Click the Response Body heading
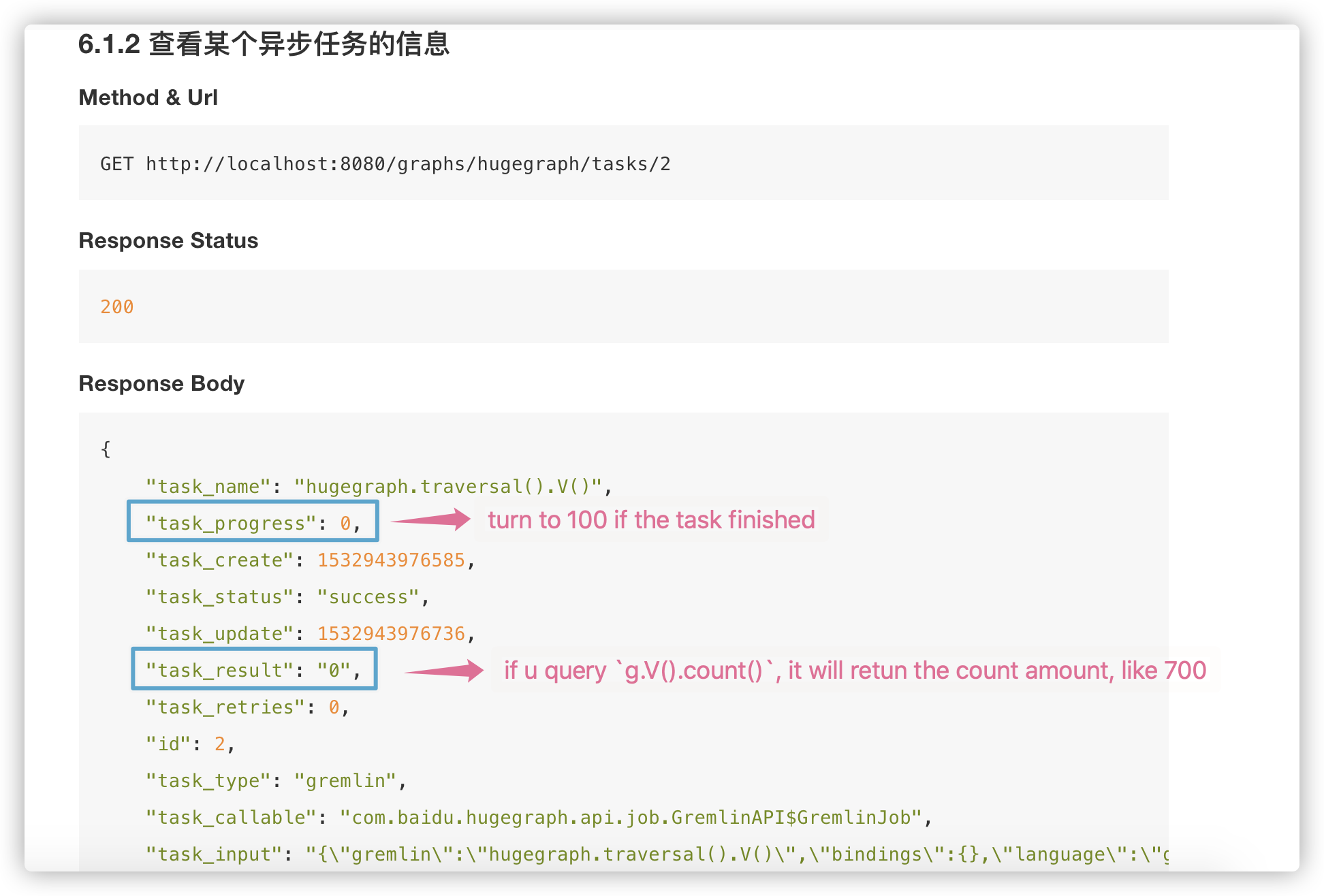 coord(161,383)
